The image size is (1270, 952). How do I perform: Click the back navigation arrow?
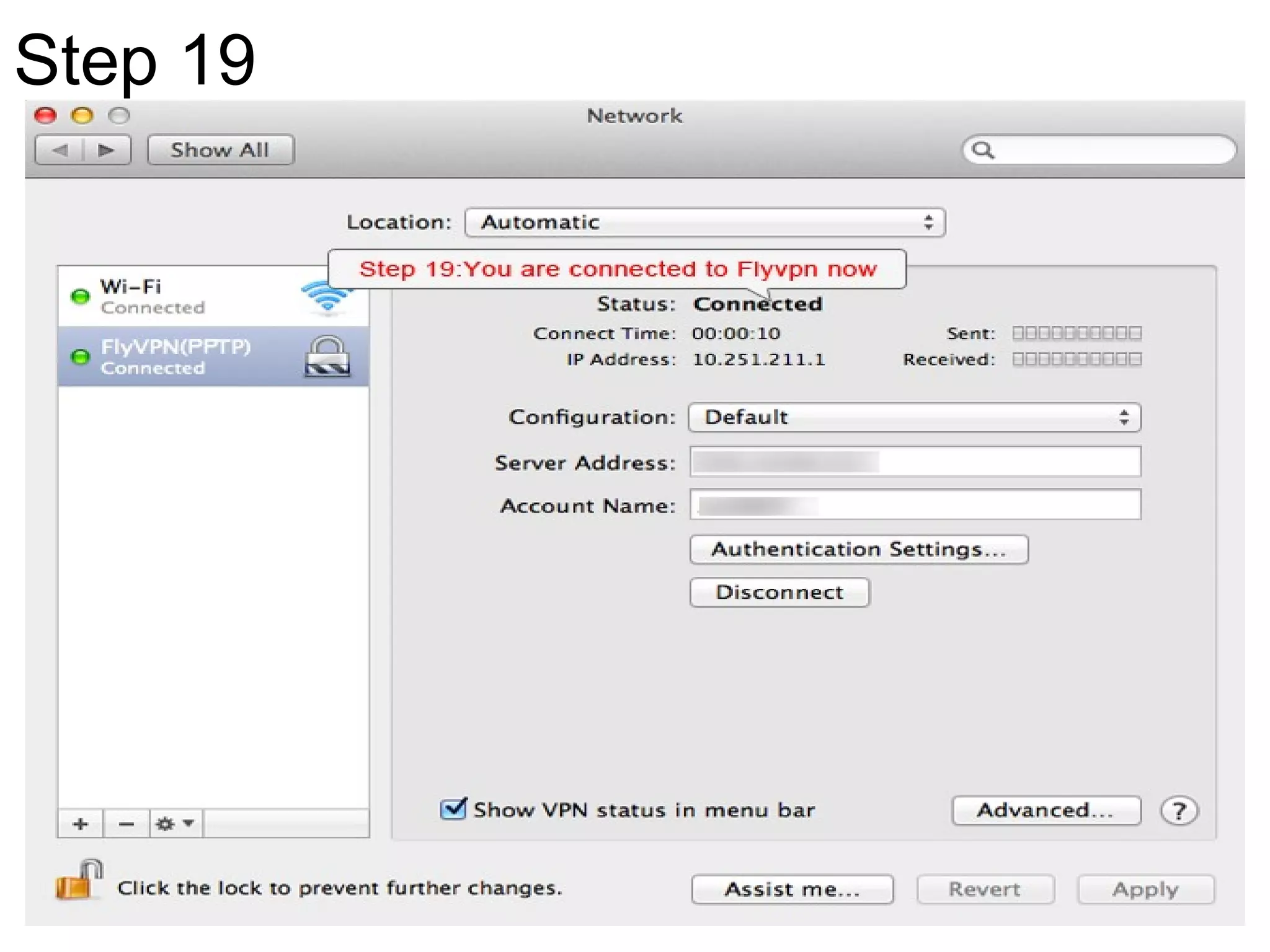coord(60,150)
